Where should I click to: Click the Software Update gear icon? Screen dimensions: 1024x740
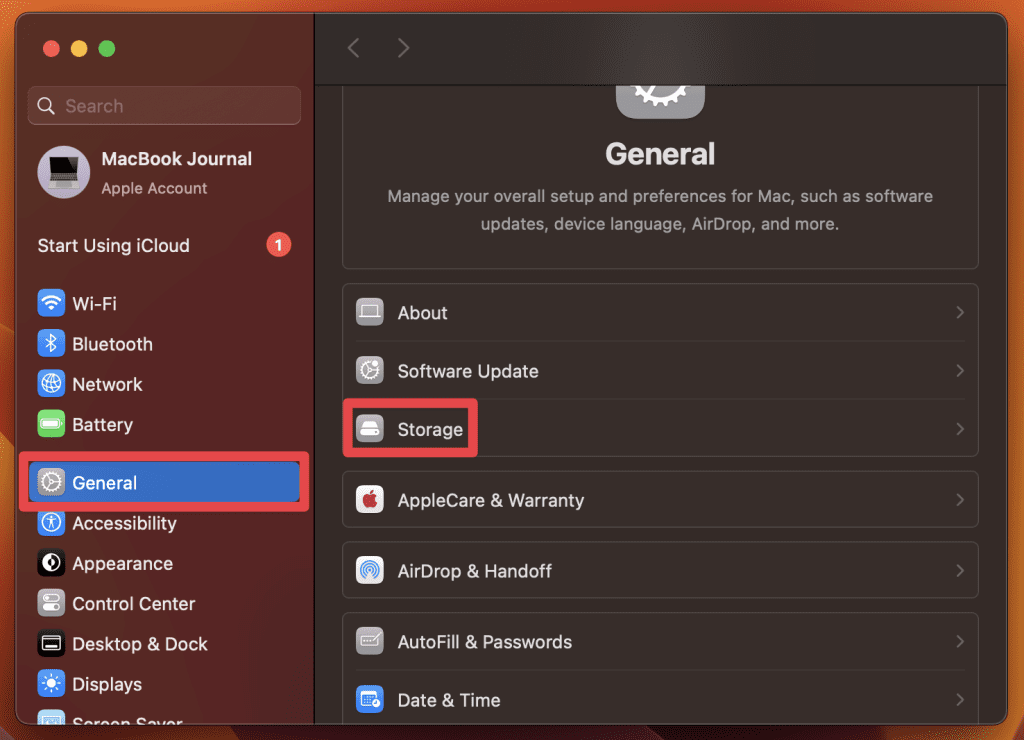pyautogui.click(x=370, y=370)
